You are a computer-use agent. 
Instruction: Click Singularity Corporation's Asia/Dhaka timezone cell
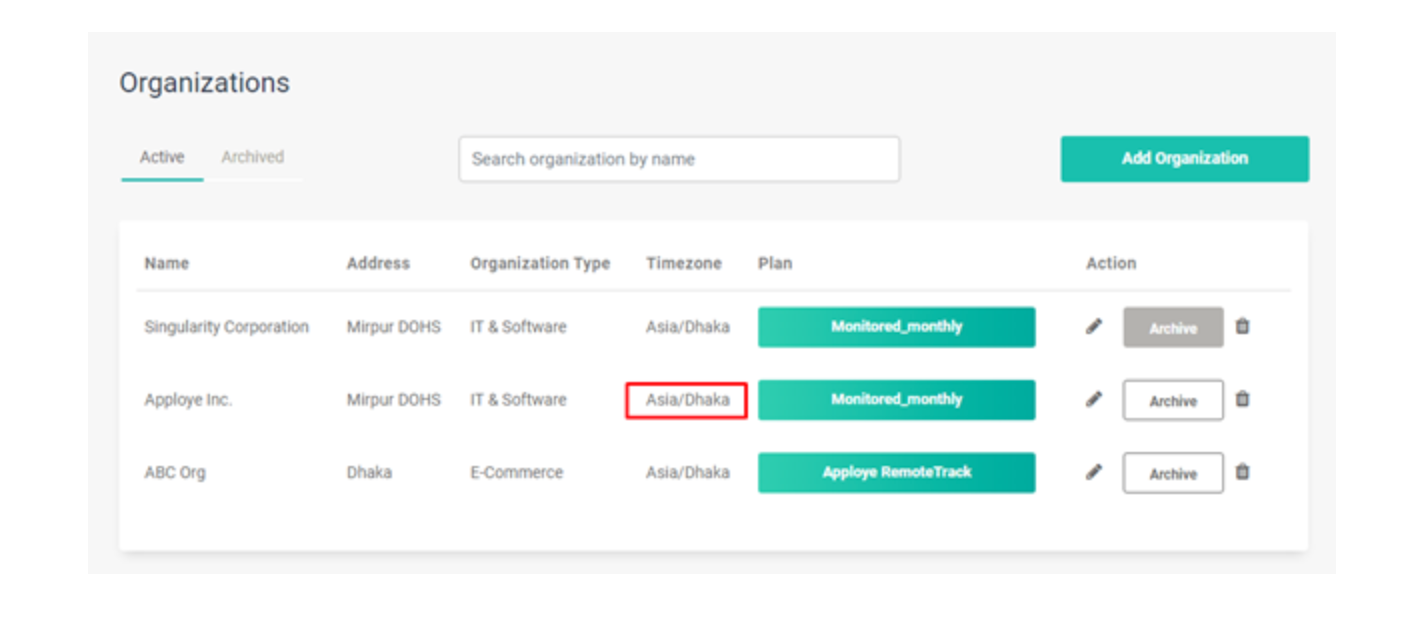[x=688, y=327]
